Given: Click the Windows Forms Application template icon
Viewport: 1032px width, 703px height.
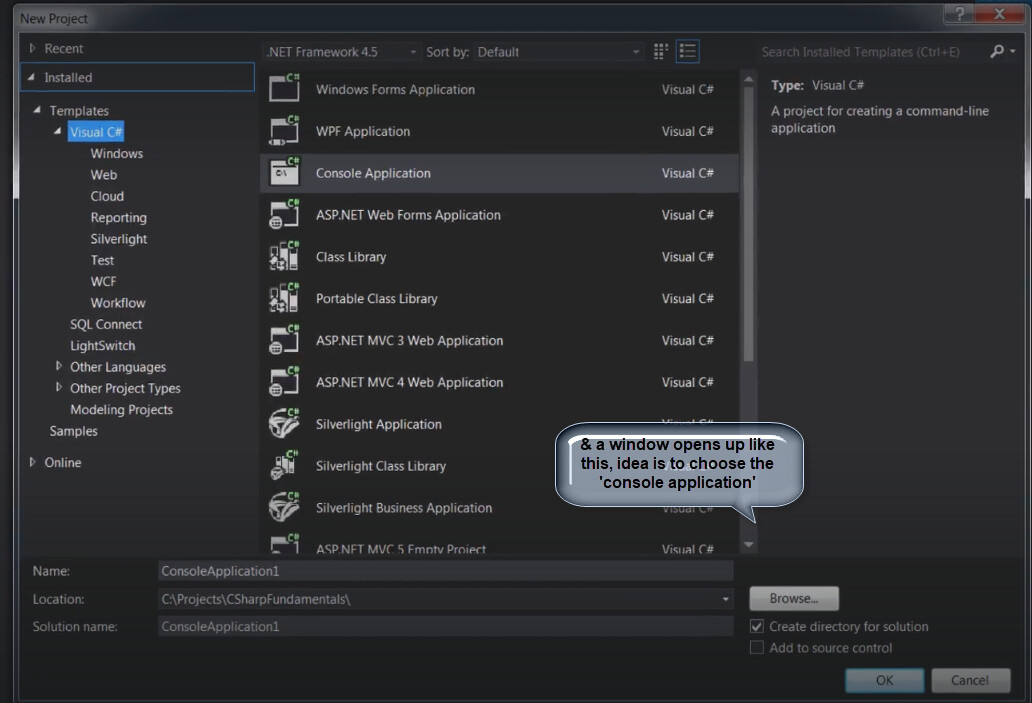Looking at the screenshot, I should point(284,88).
